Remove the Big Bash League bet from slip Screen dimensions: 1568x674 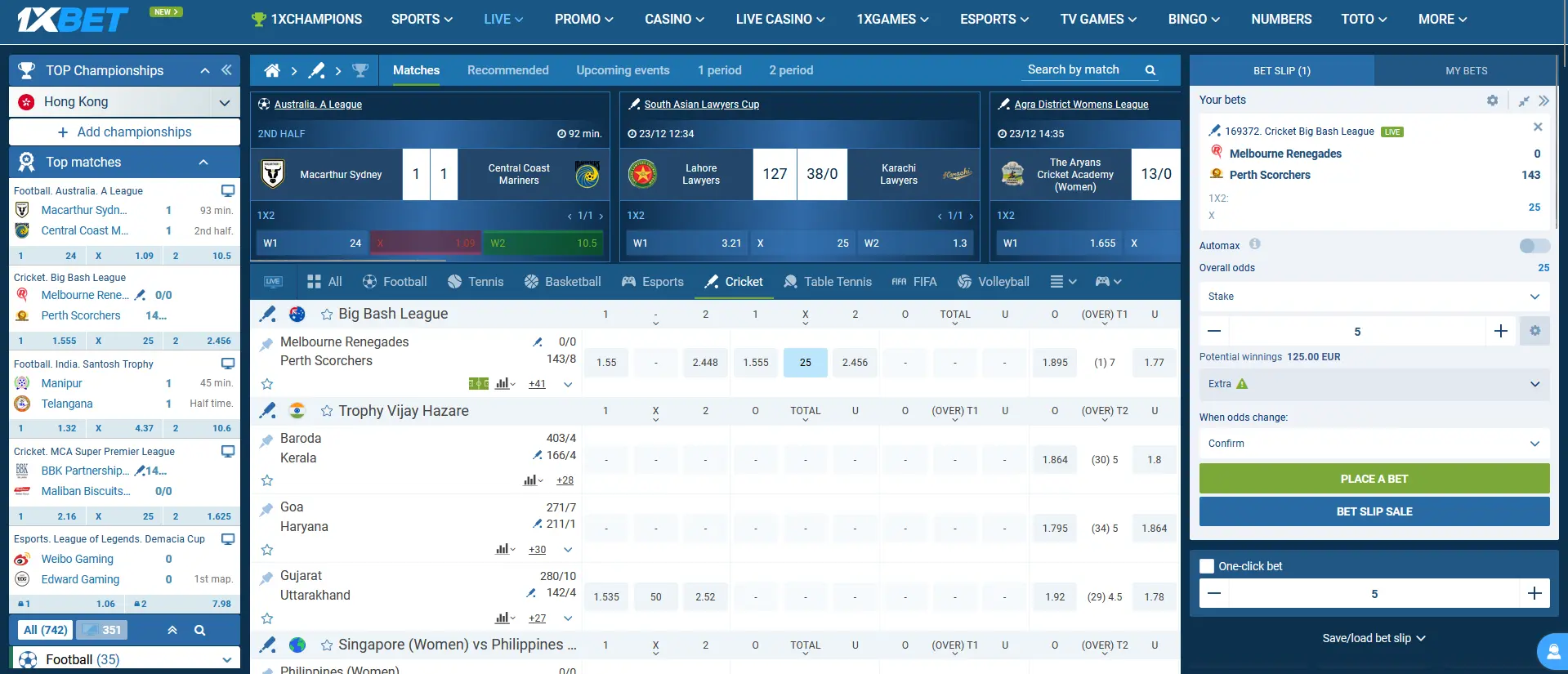1537,127
